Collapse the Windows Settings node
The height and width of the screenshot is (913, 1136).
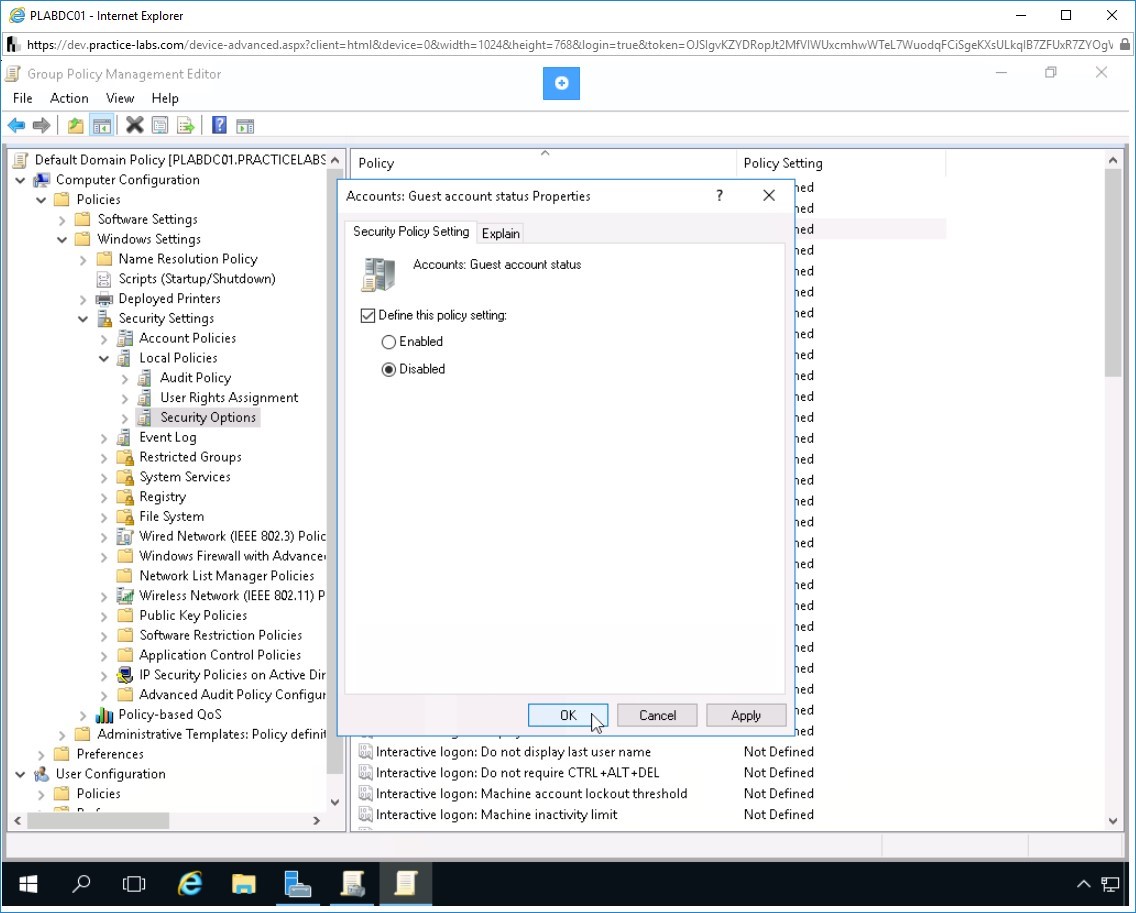point(62,239)
